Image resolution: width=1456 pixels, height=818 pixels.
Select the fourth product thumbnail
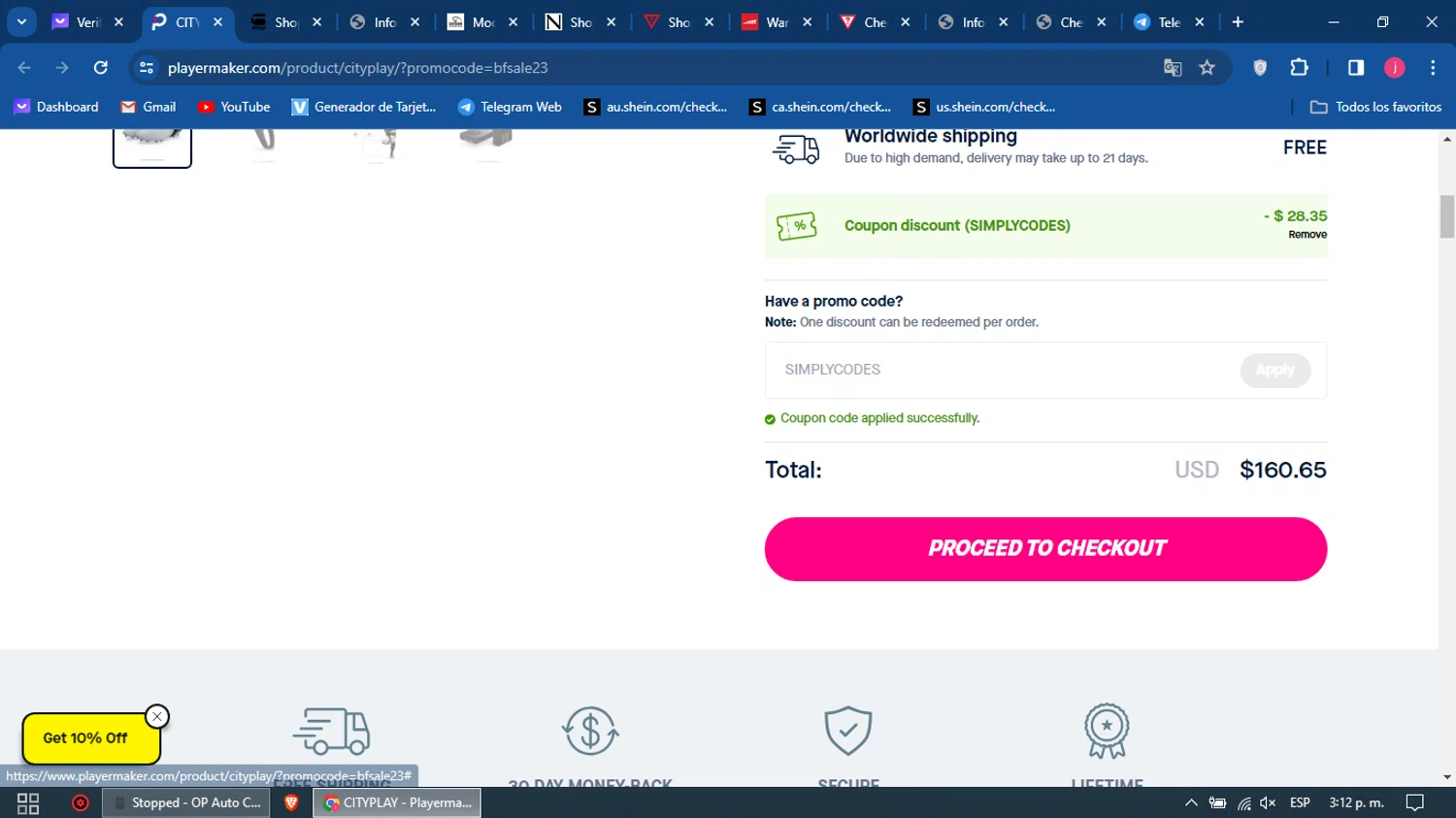[486, 146]
